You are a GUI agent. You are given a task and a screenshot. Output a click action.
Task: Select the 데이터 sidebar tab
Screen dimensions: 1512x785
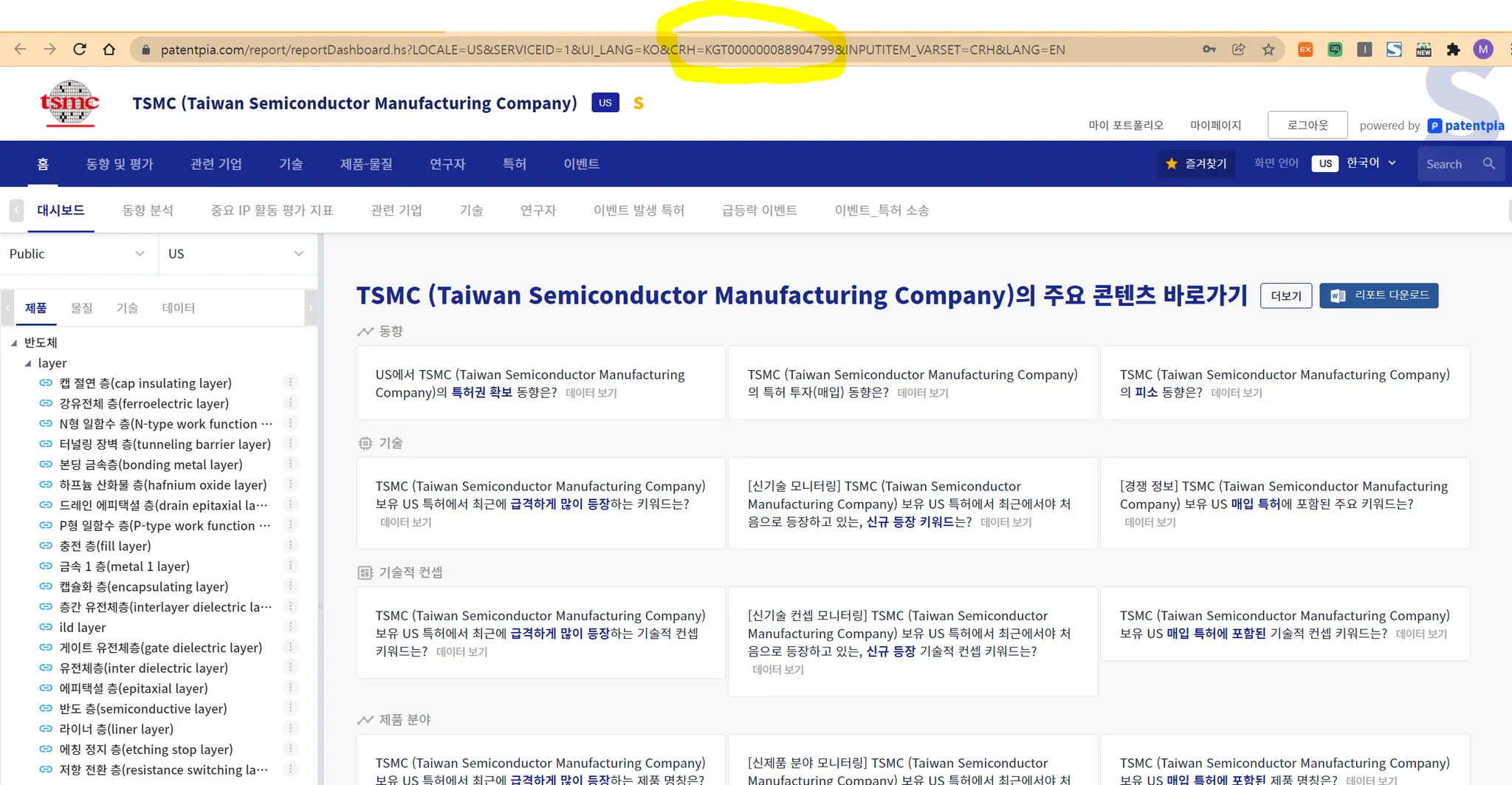(179, 308)
